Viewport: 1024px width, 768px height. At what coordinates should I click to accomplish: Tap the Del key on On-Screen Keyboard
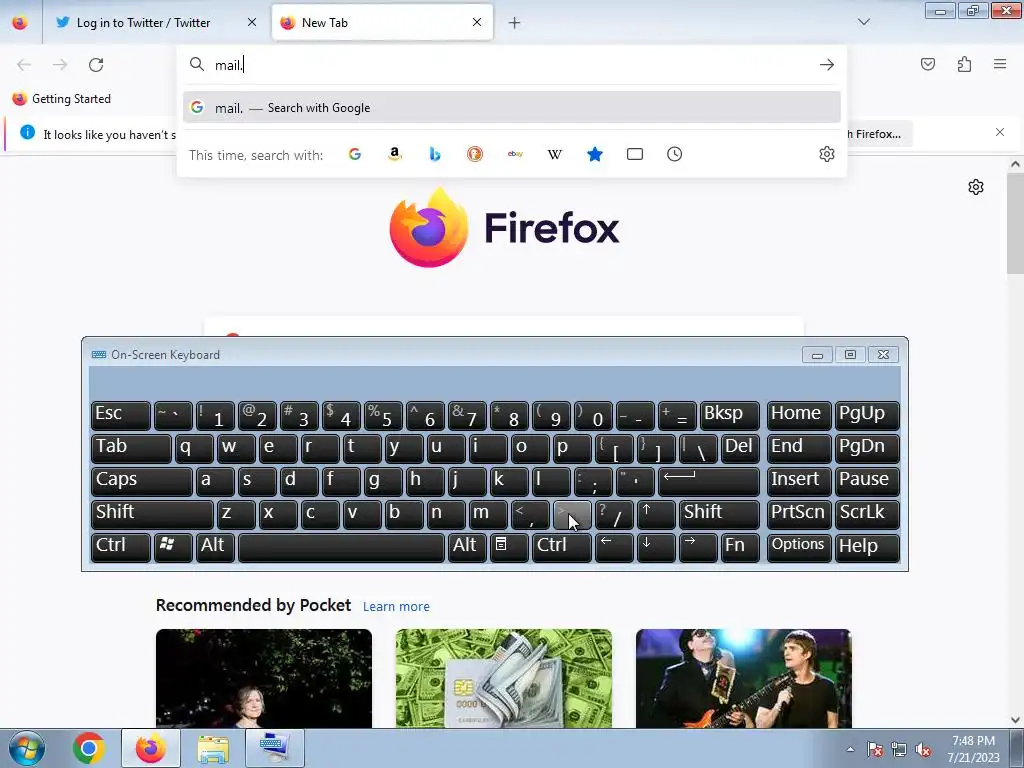pyautogui.click(x=740, y=448)
